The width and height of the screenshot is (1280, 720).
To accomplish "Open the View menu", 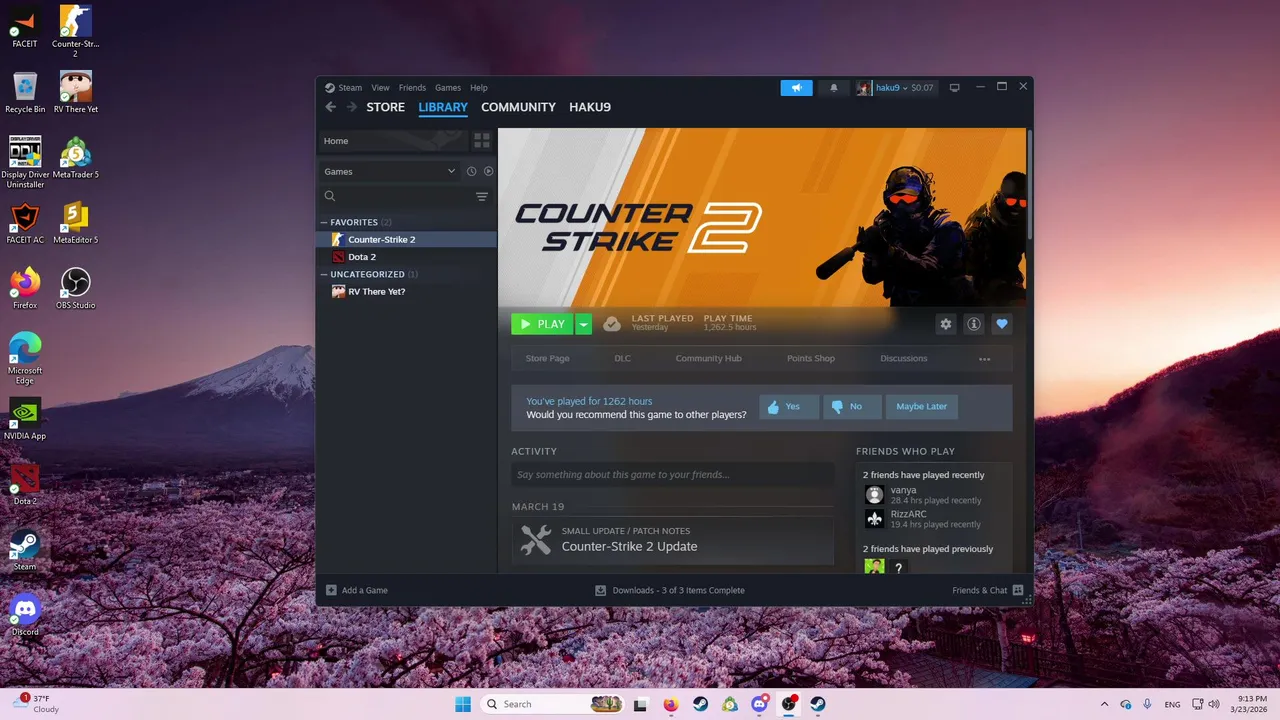I will tap(380, 88).
